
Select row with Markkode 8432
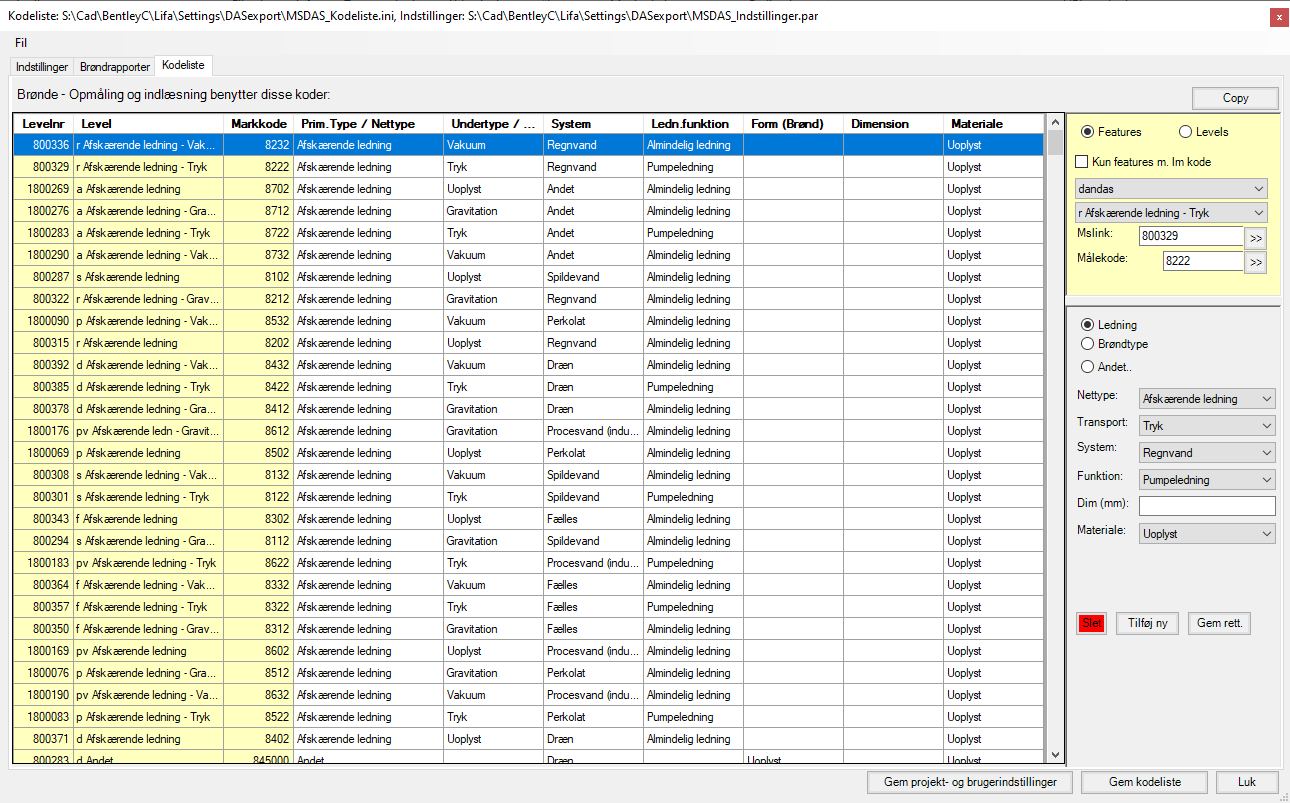pyautogui.click(x=528, y=365)
